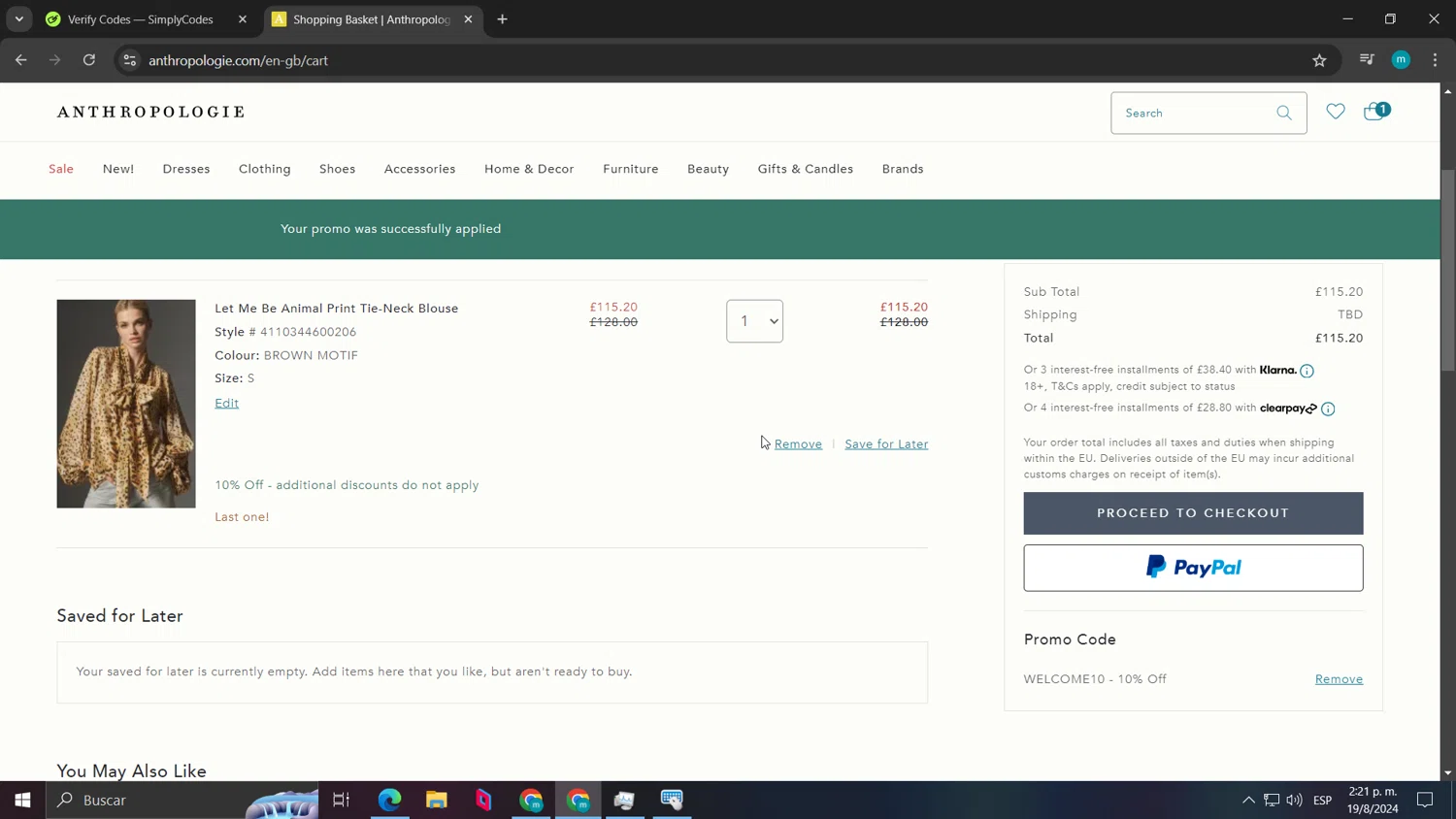This screenshot has height=819, width=1456.
Task: Open the New! menu
Action: tap(118, 169)
